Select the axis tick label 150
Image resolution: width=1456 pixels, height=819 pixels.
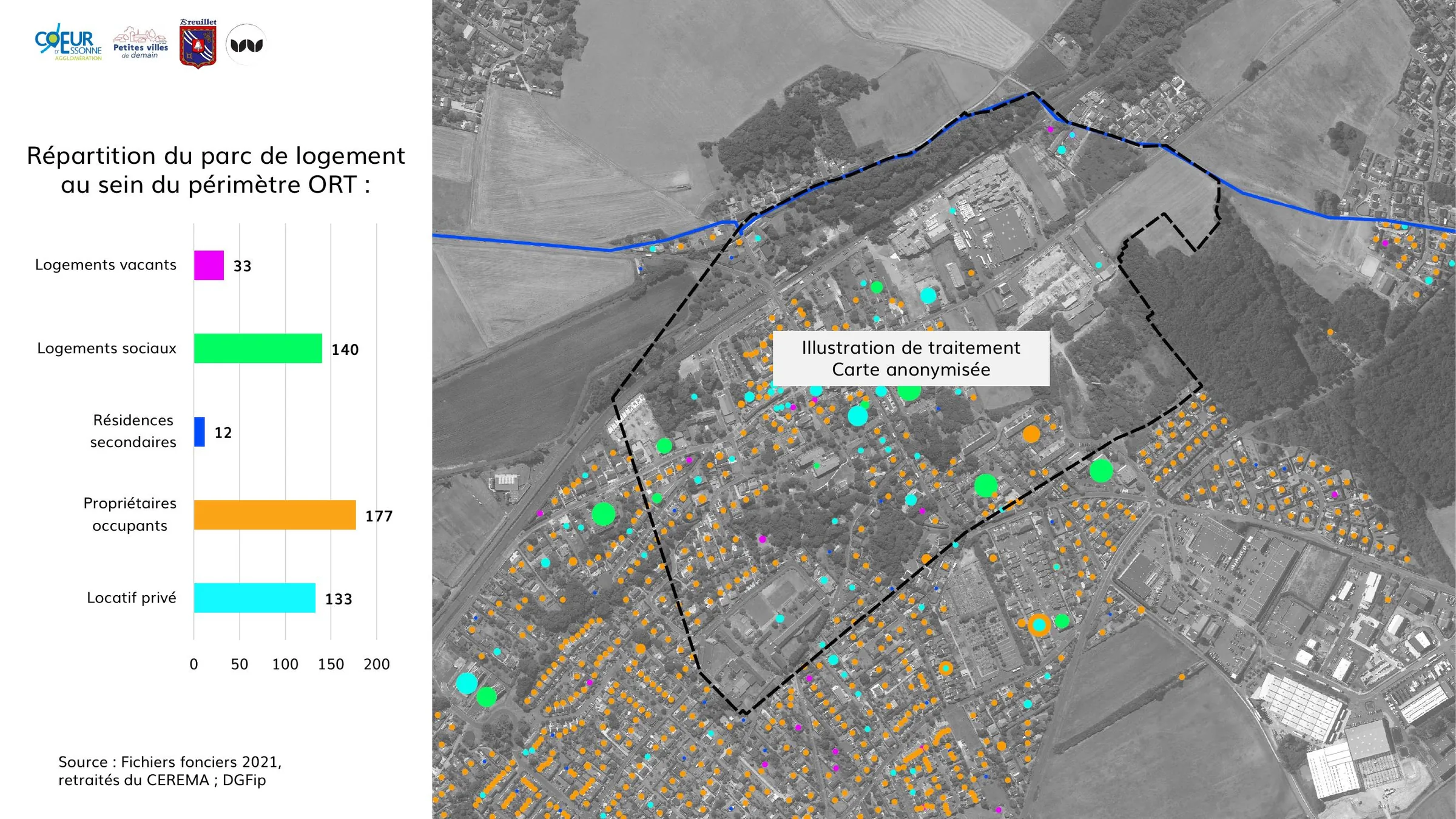click(x=331, y=664)
